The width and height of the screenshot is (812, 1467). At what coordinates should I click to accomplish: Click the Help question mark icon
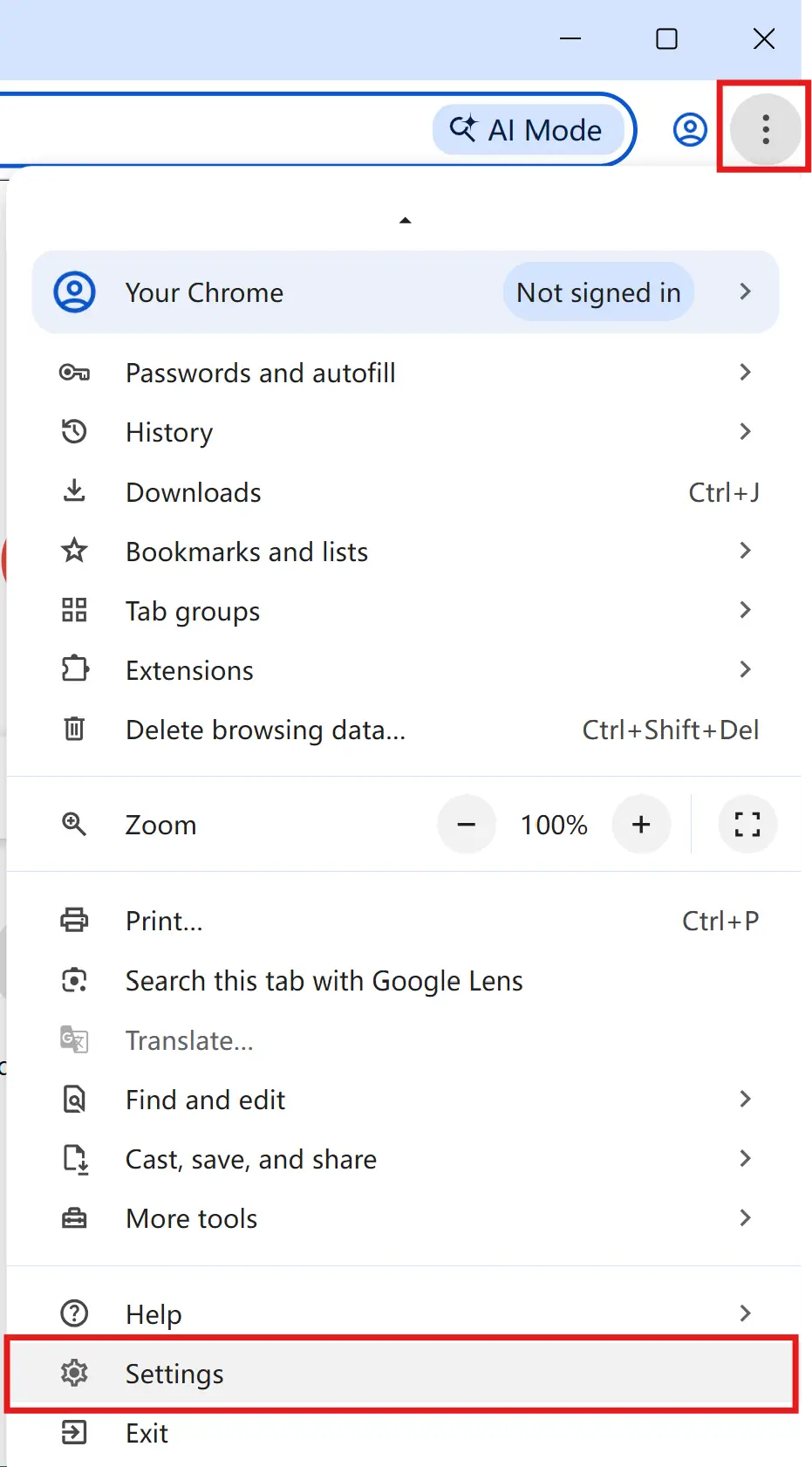[x=74, y=1313]
